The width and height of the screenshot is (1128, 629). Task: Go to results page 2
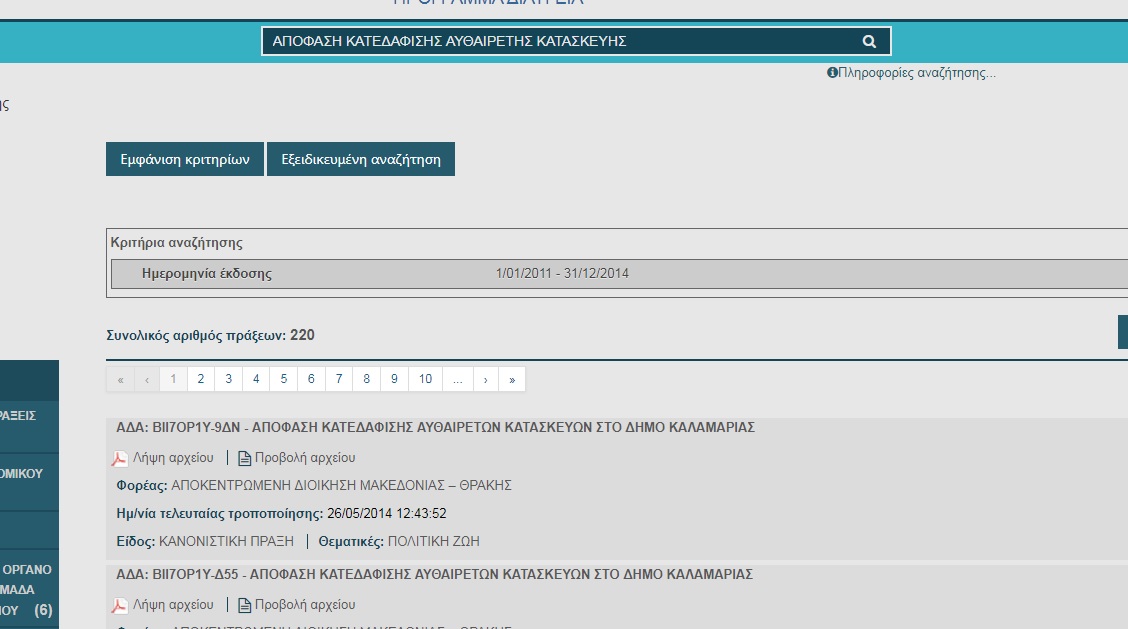click(x=201, y=379)
